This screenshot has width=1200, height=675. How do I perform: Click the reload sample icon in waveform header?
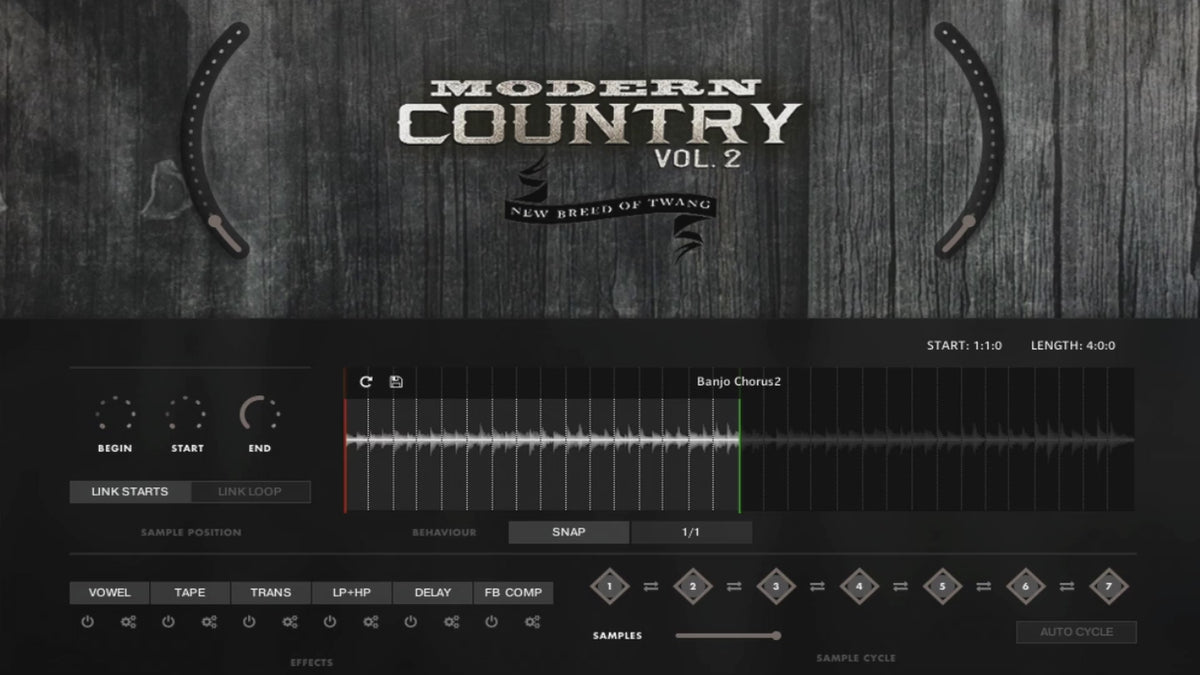pos(366,382)
